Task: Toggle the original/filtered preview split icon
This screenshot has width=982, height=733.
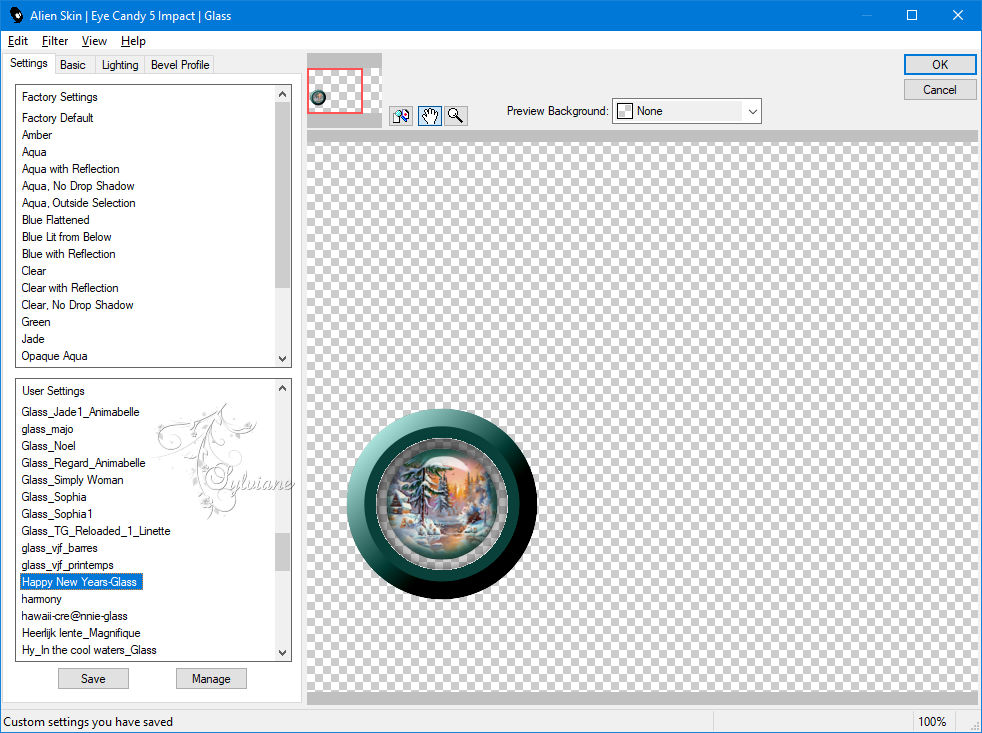Action: coord(401,116)
